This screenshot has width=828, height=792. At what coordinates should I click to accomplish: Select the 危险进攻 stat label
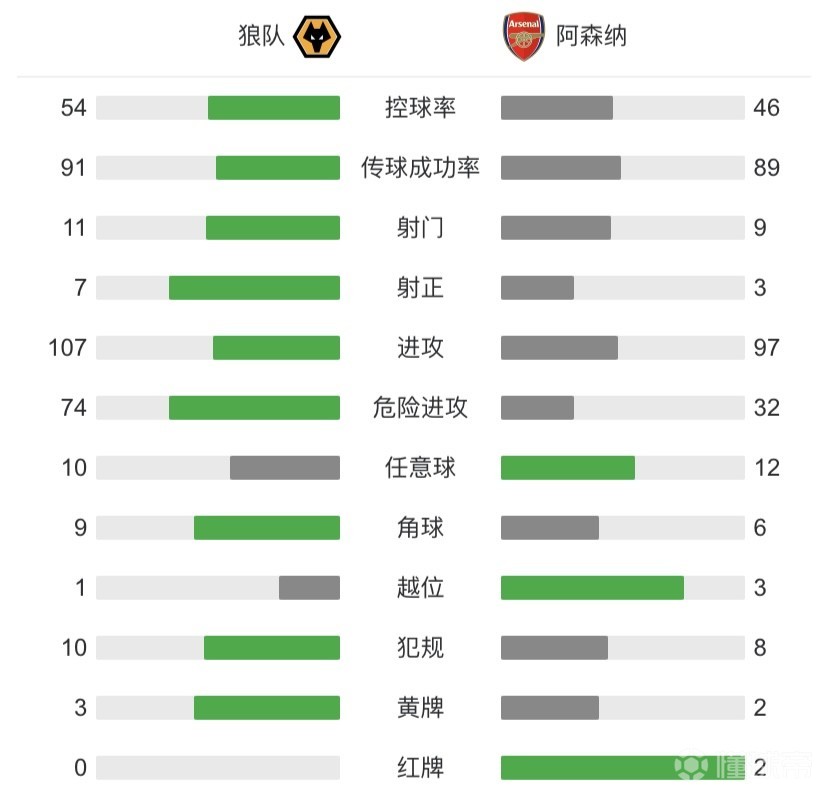(420, 408)
